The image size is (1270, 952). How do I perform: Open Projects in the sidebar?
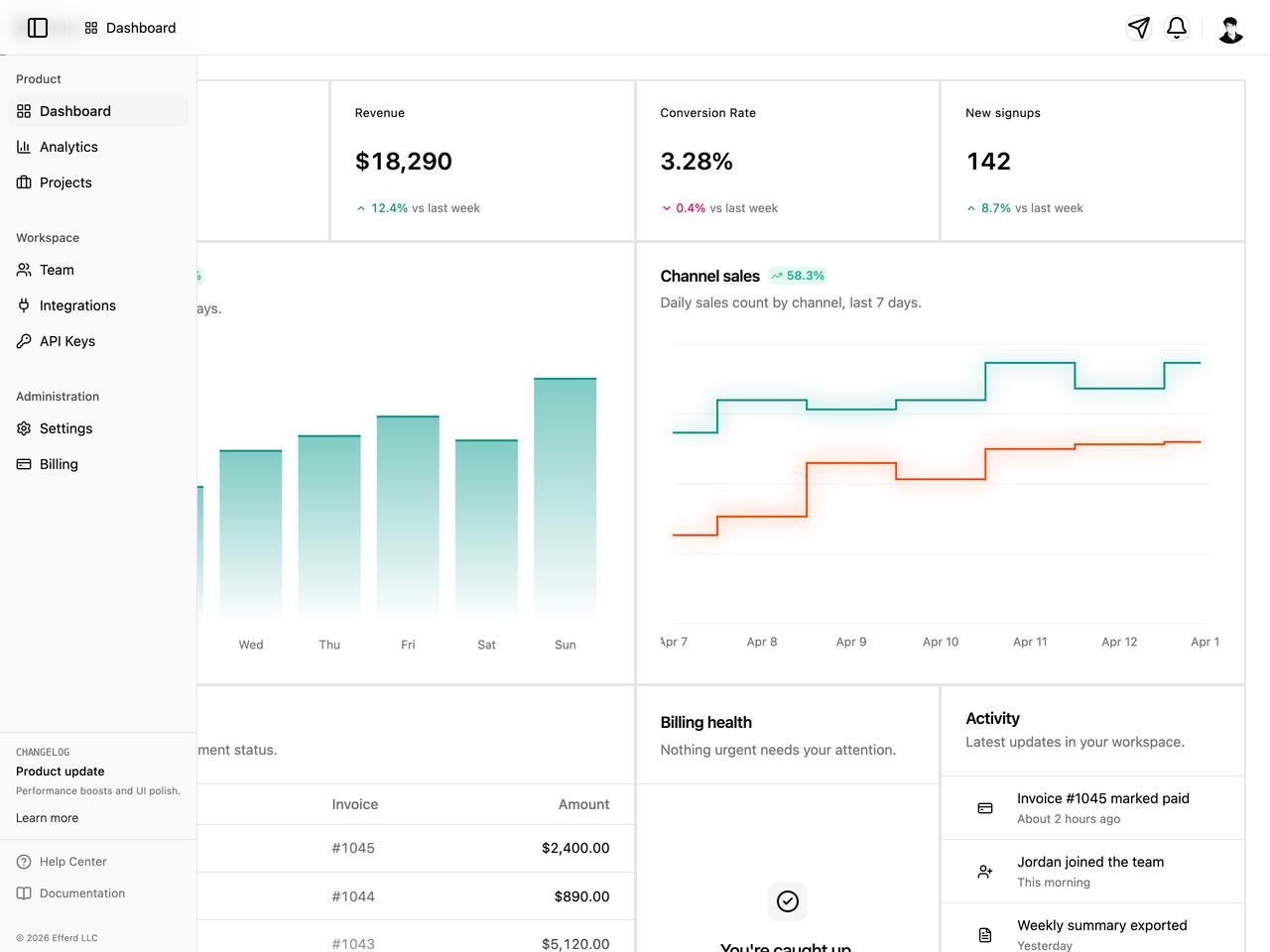click(98, 182)
